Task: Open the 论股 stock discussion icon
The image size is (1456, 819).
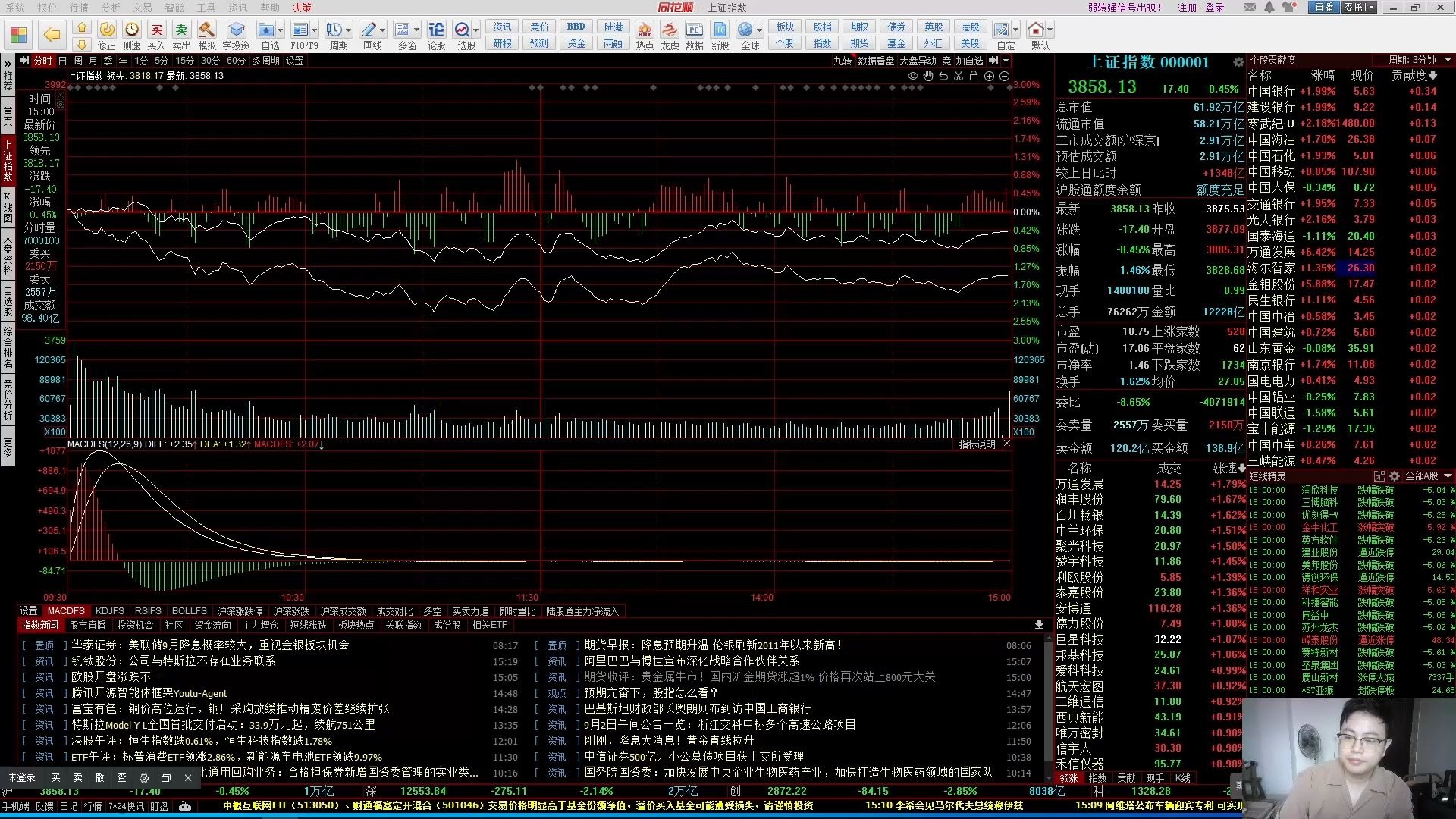Action: [436, 30]
